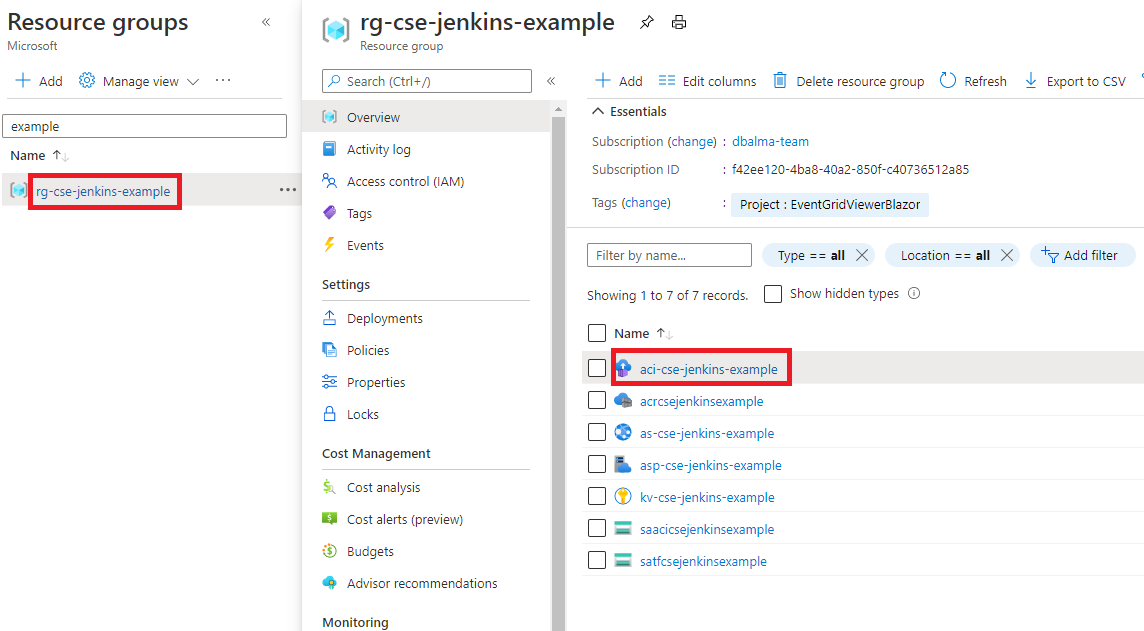The image size is (1144, 631).
Task: Click the satfcsejenkinsexample storage icon
Action: (623, 560)
